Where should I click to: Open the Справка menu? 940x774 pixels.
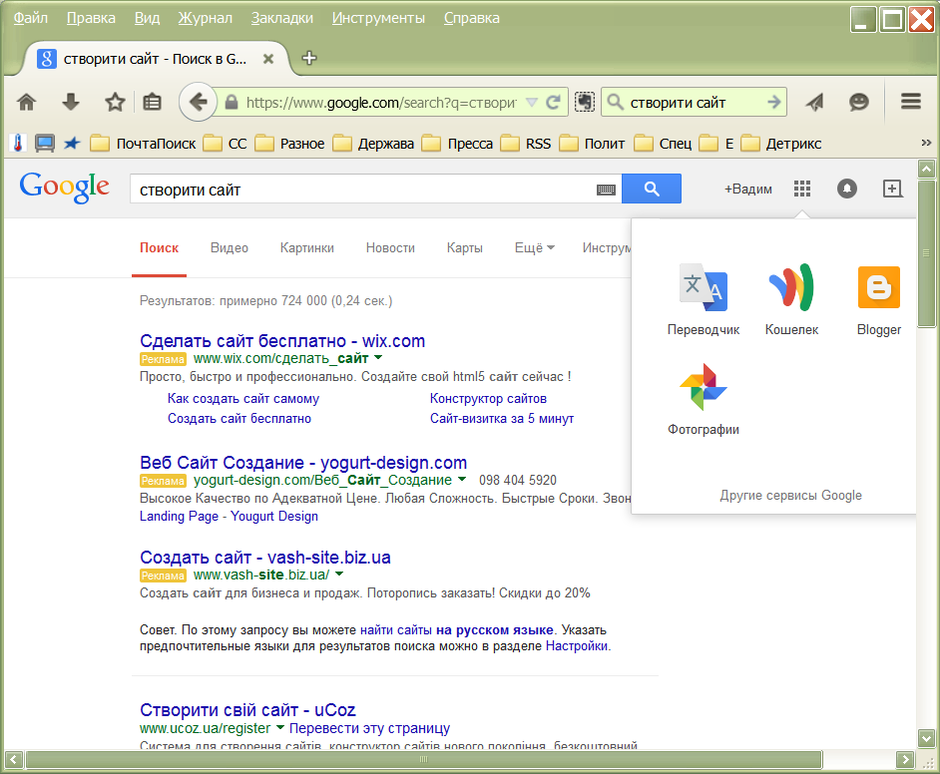[472, 18]
